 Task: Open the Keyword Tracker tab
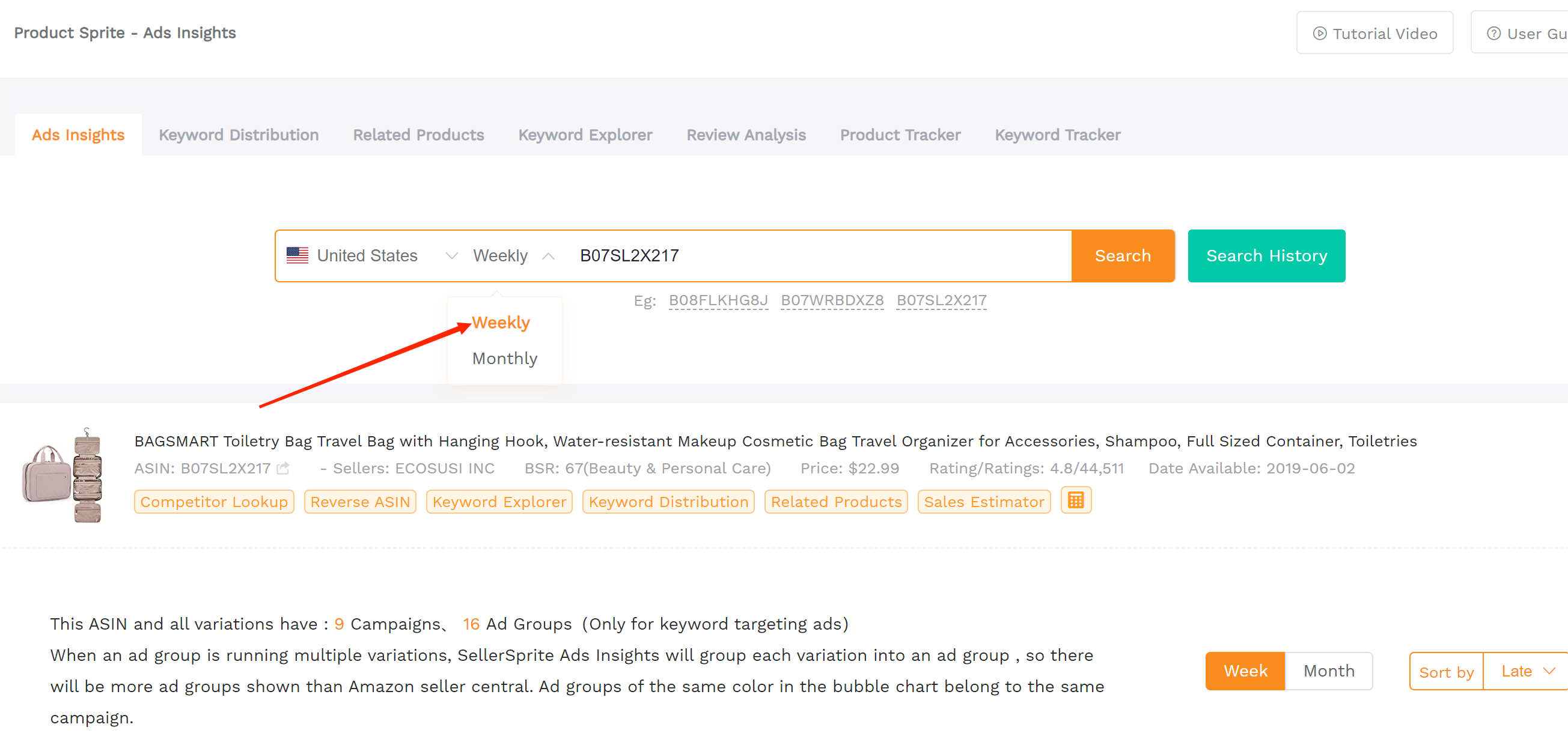tap(1057, 135)
